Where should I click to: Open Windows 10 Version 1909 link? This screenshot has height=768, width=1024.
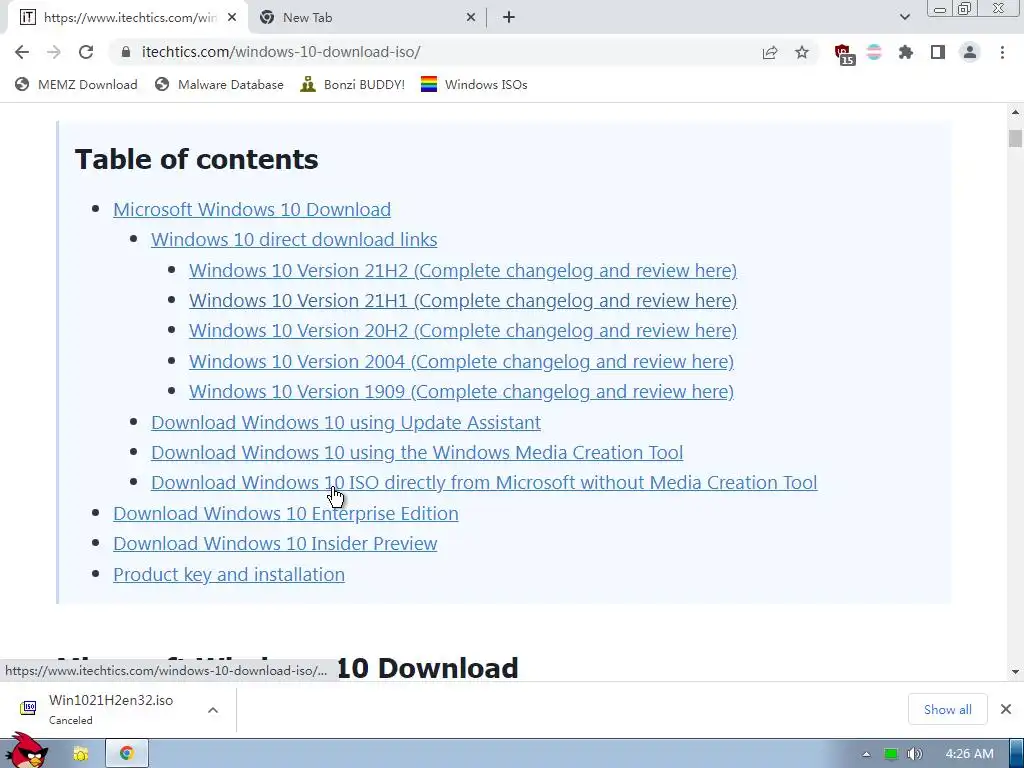461,391
